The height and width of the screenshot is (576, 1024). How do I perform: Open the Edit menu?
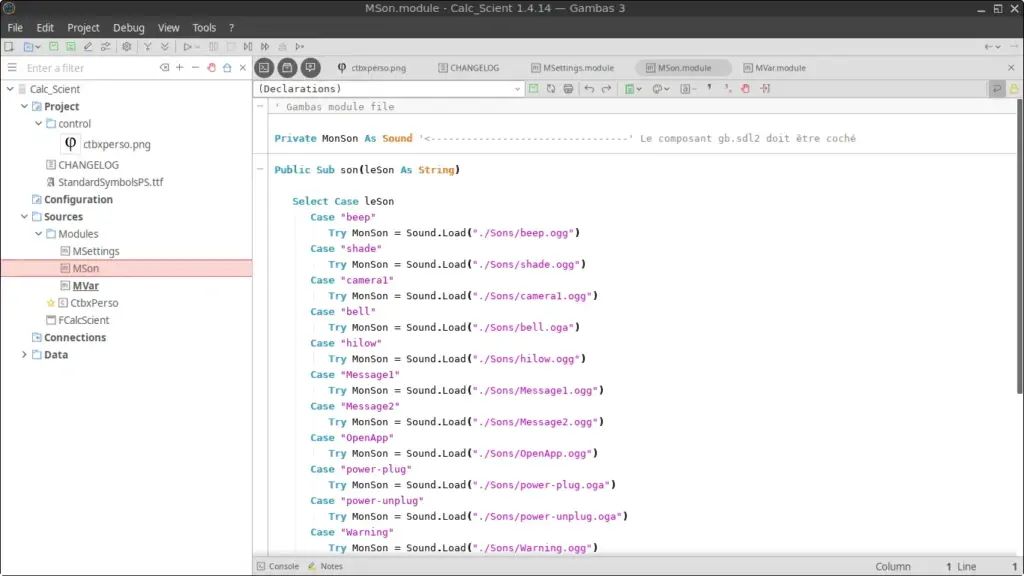tap(45, 27)
